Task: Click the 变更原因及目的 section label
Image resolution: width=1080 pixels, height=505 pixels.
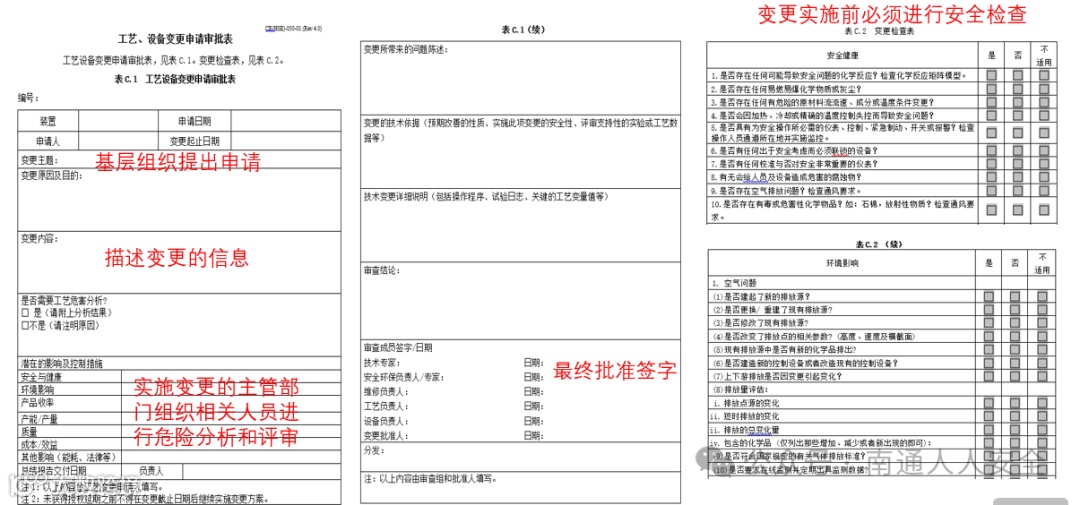Action: (x=52, y=176)
